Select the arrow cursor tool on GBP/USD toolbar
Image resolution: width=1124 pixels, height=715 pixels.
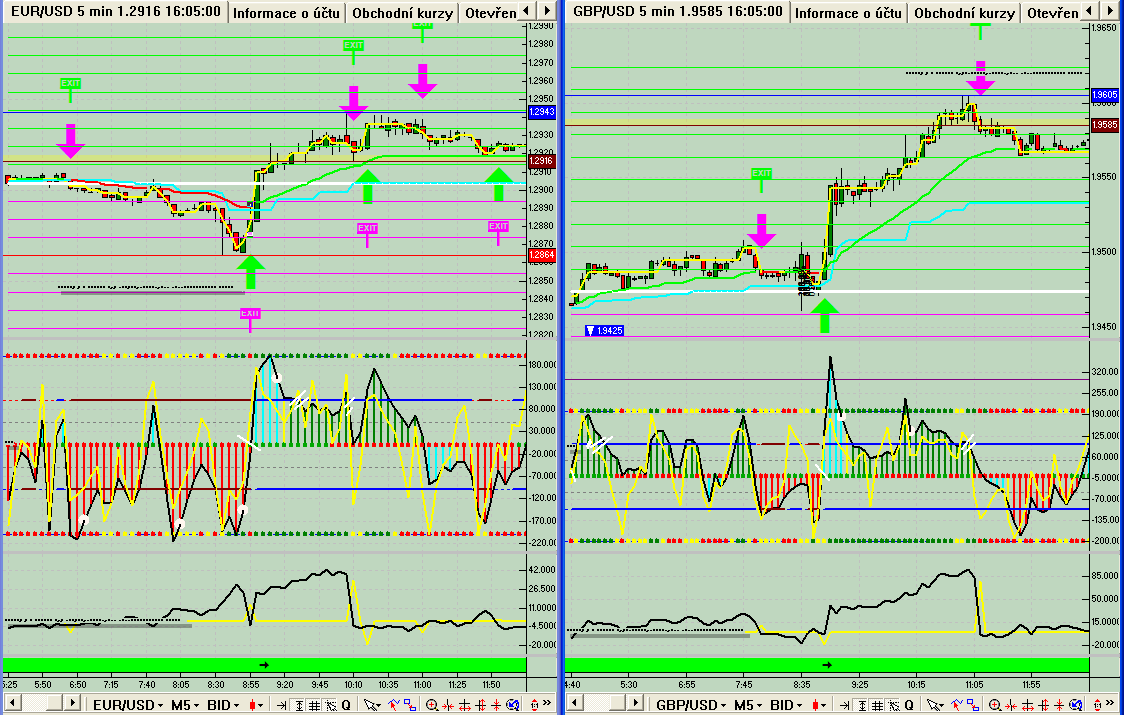click(935, 705)
